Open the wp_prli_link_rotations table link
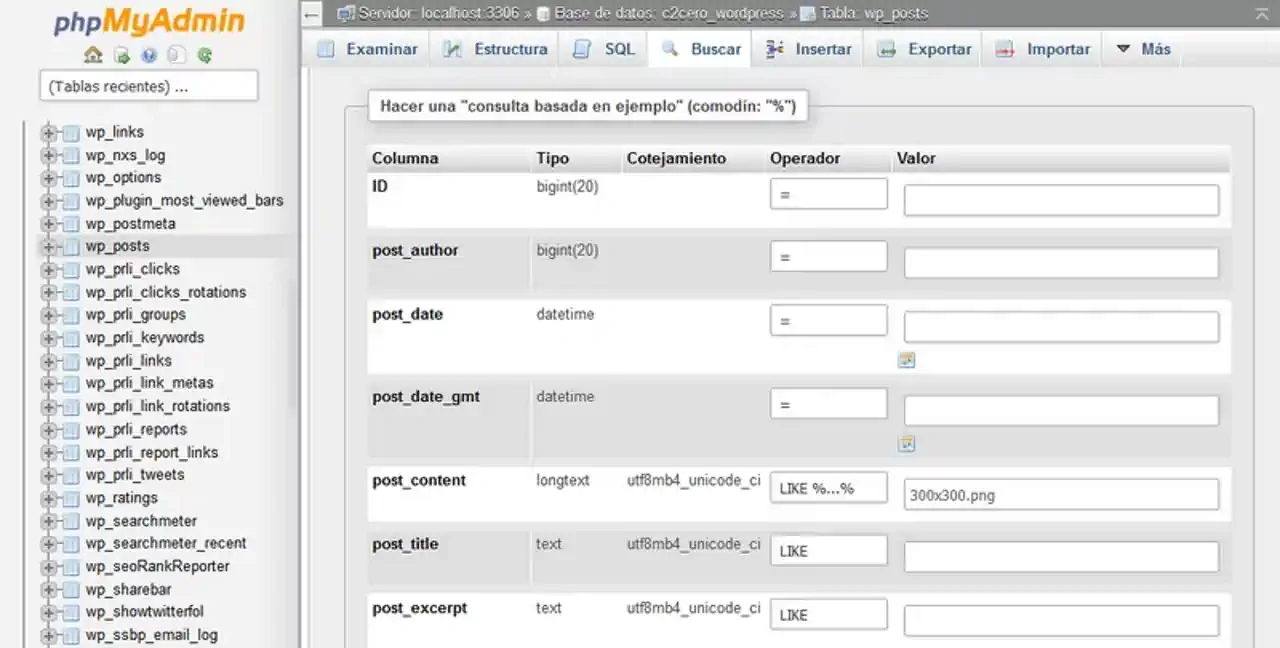Viewport: 1280px width, 648px height. click(x=158, y=406)
